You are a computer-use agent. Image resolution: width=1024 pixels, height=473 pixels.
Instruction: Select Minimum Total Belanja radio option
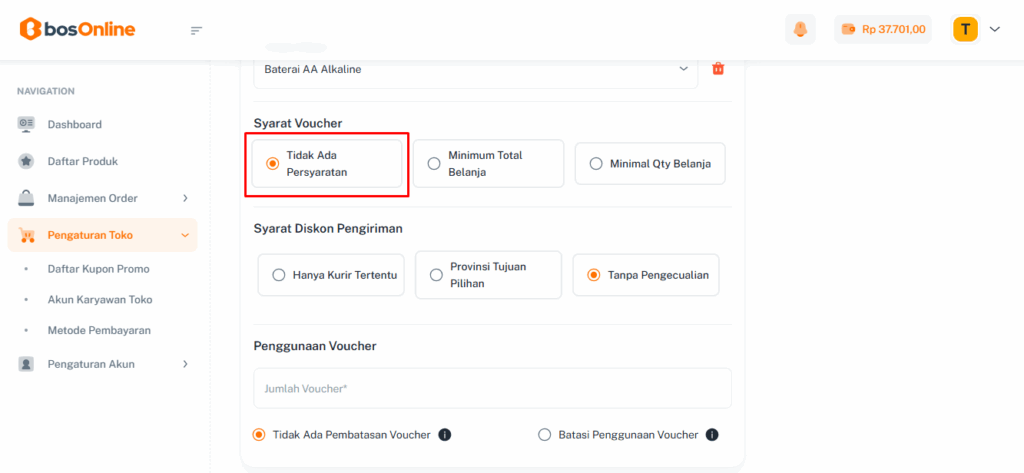click(x=434, y=164)
